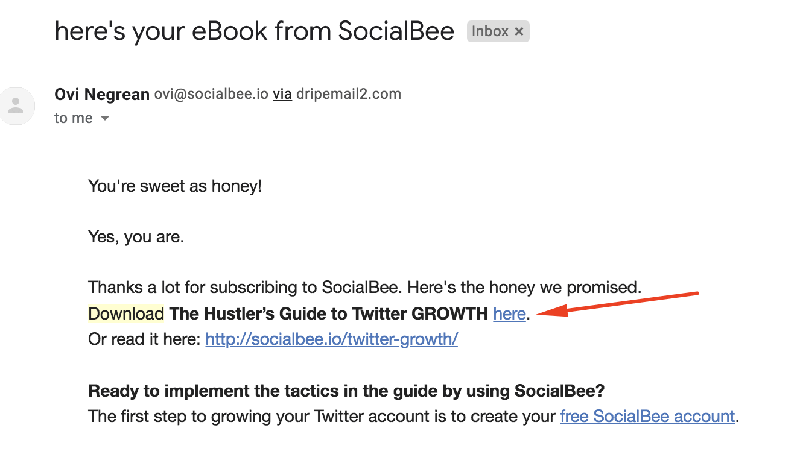The width and height of the screenshot is (800, 460).
Task: Follow the "free SocialBee account" link
Action: [647, 416]
